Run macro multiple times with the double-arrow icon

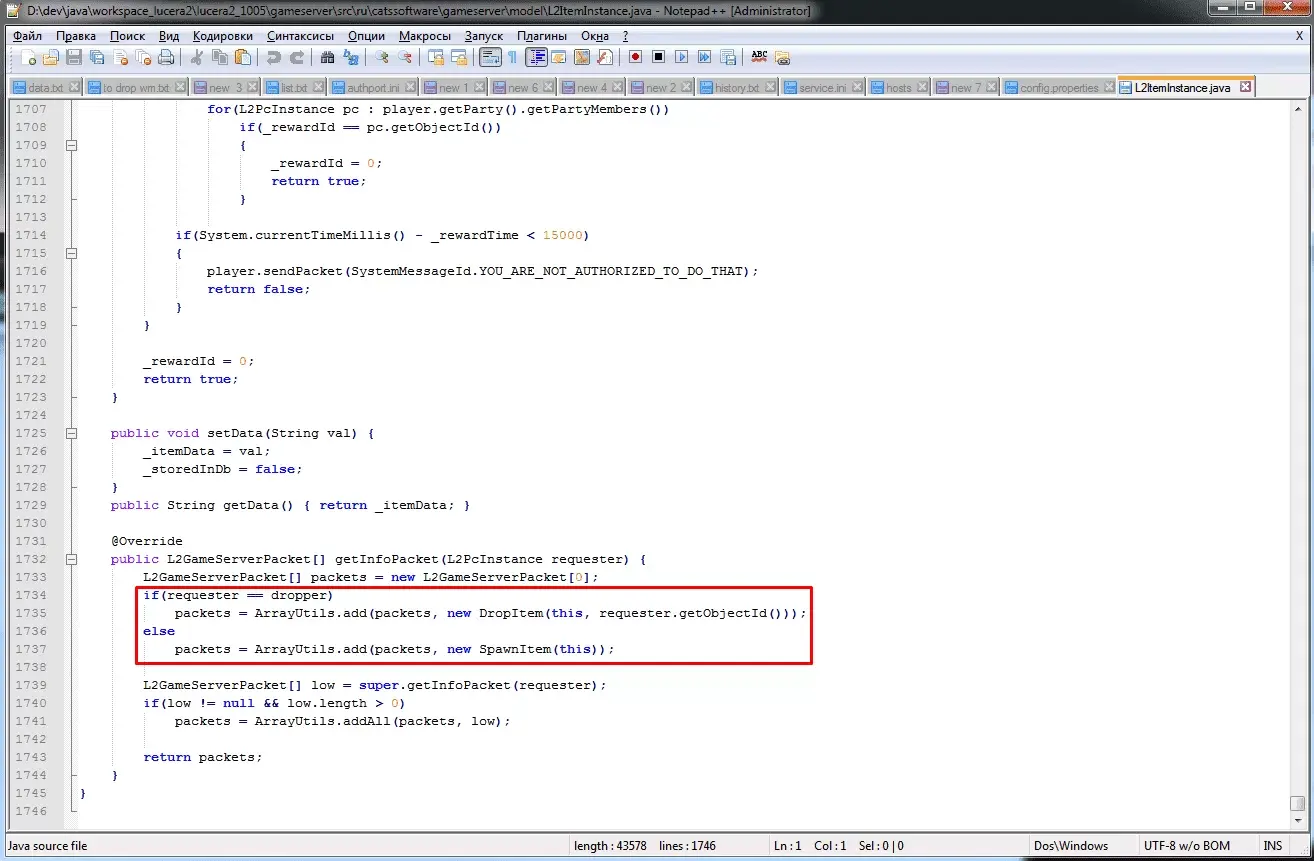coord(704,57)
